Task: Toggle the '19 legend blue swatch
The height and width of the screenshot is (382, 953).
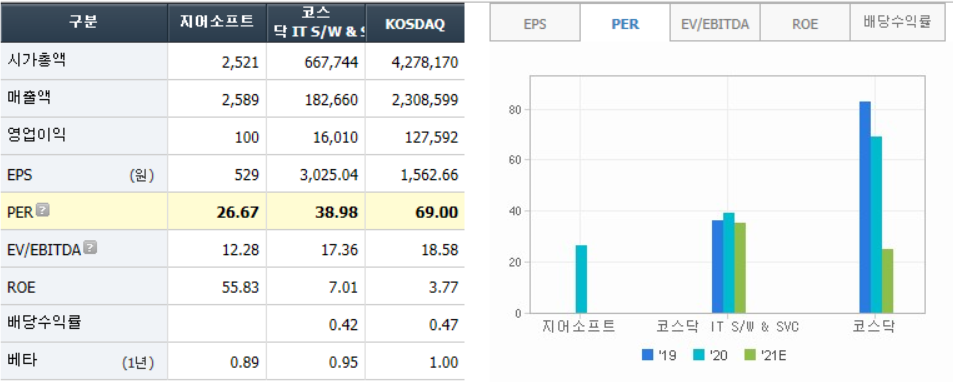Action: pyautogui.click(x=647, y=354)
